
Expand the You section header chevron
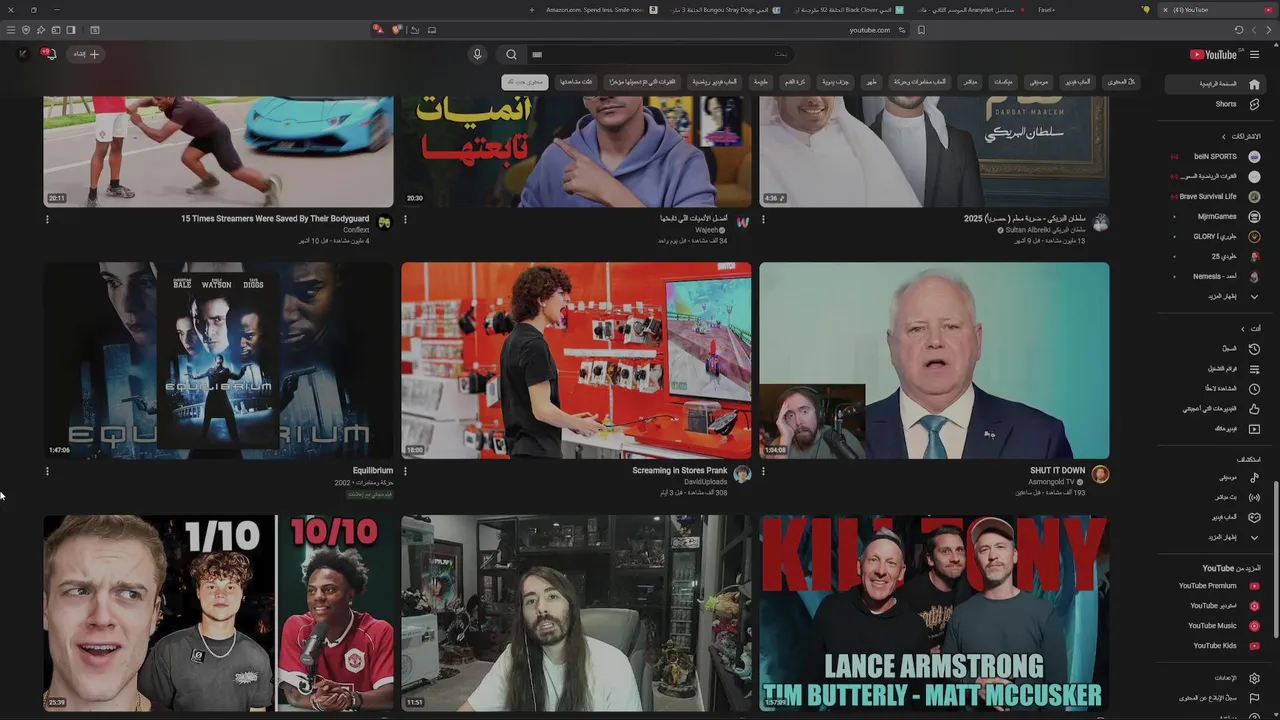[1243, 329]
